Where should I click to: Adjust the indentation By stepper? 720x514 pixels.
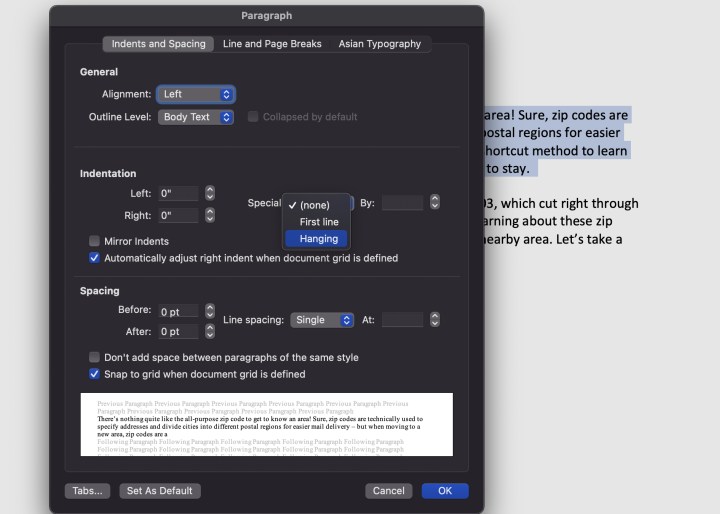(x=435, y=202)
